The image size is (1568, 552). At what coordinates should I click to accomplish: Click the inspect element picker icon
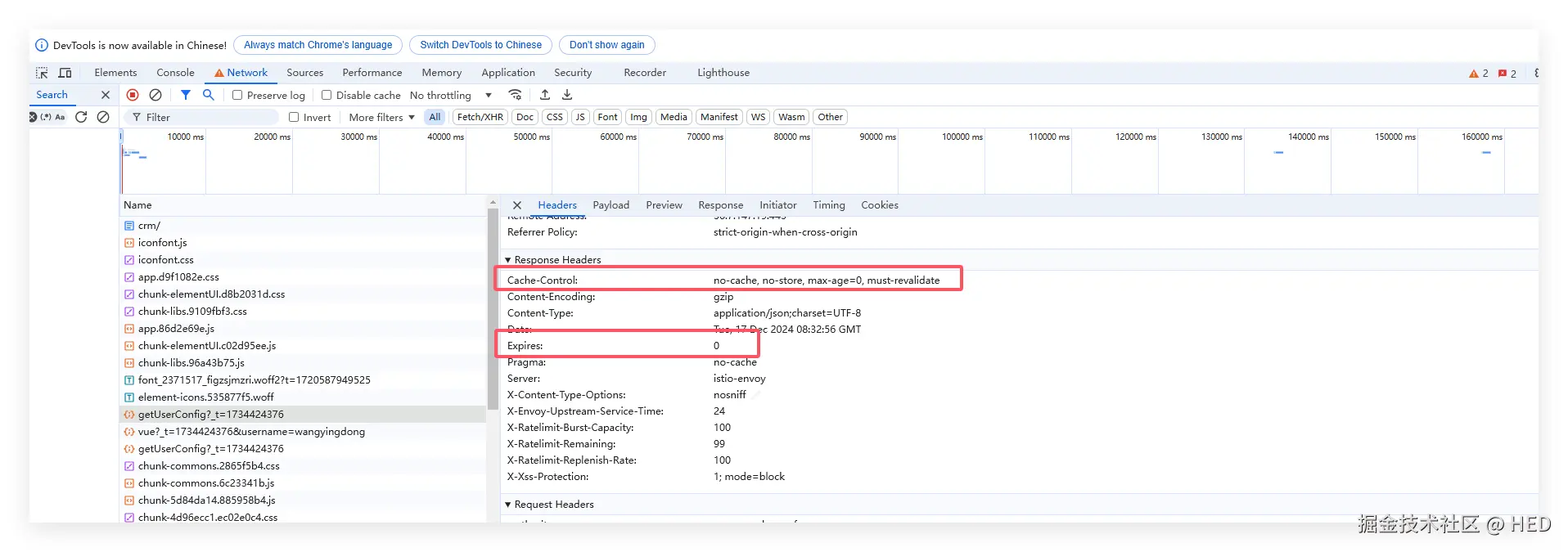point(42,73)
